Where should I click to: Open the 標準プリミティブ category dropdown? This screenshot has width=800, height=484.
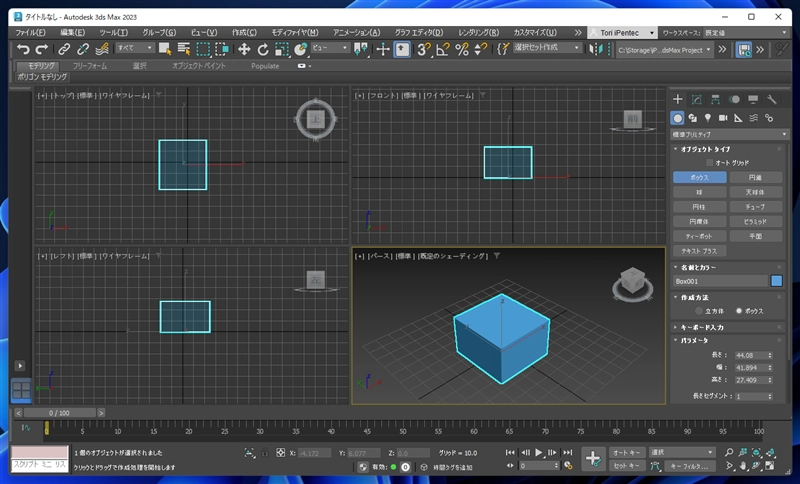point(729,135)
